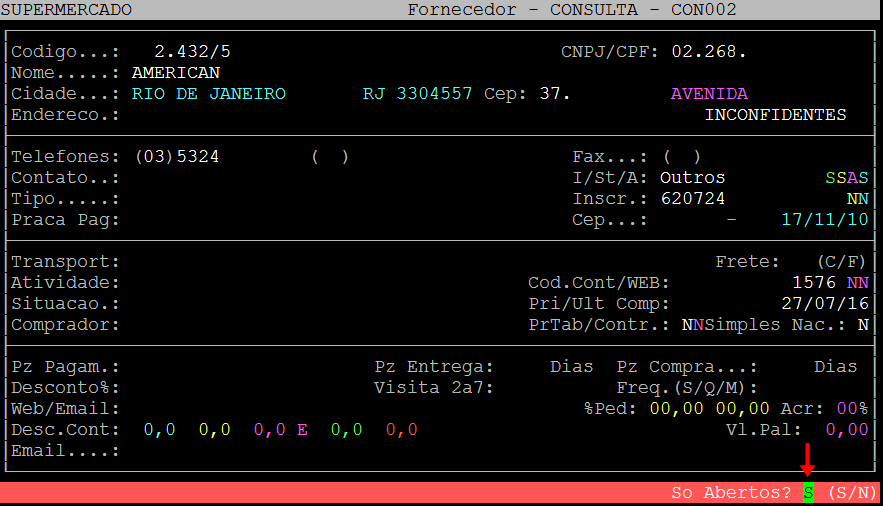
Task: Click the Frete (C/F) option field
Action: point(840,262)
